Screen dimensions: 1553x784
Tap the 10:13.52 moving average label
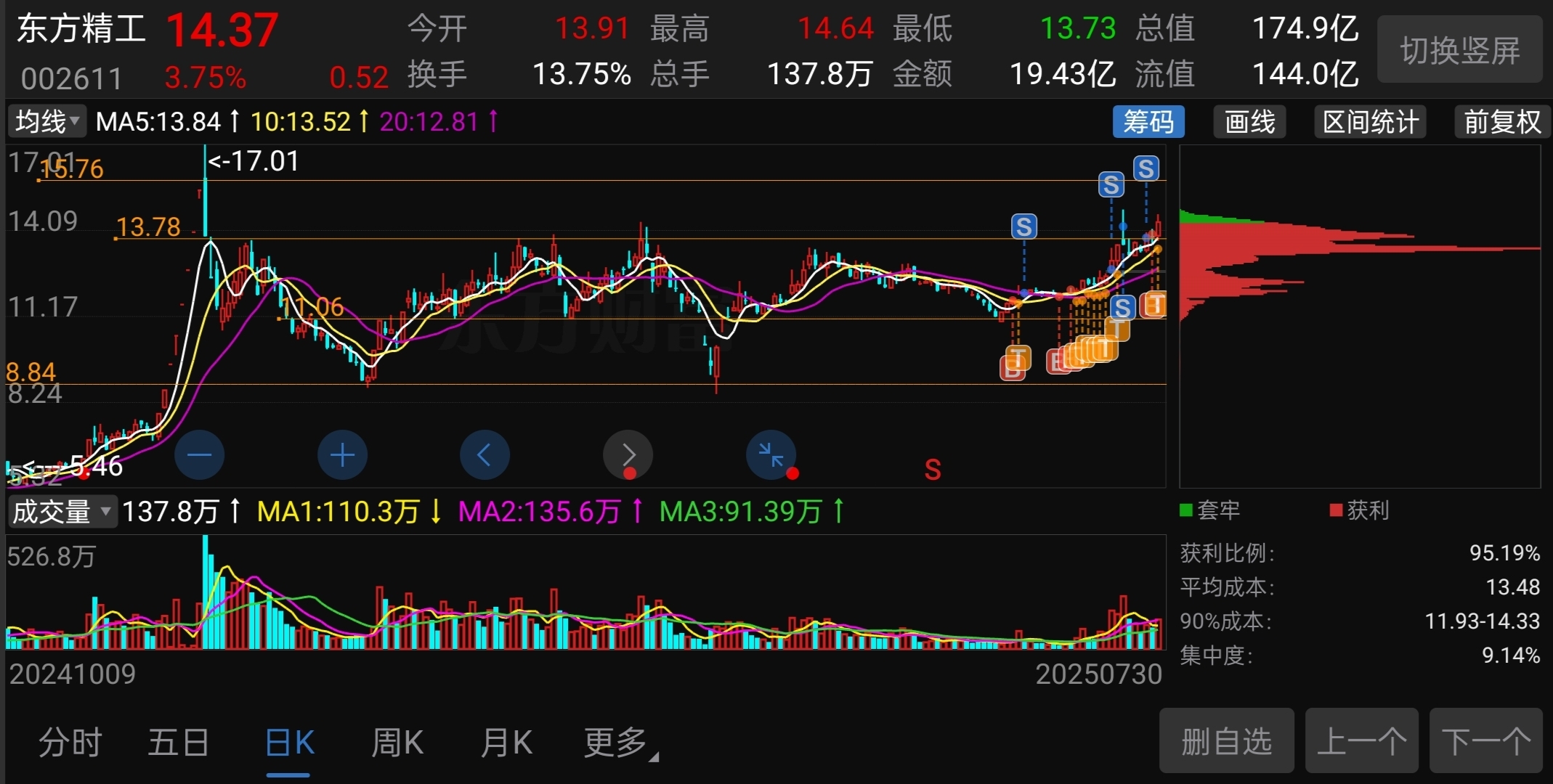309,121
